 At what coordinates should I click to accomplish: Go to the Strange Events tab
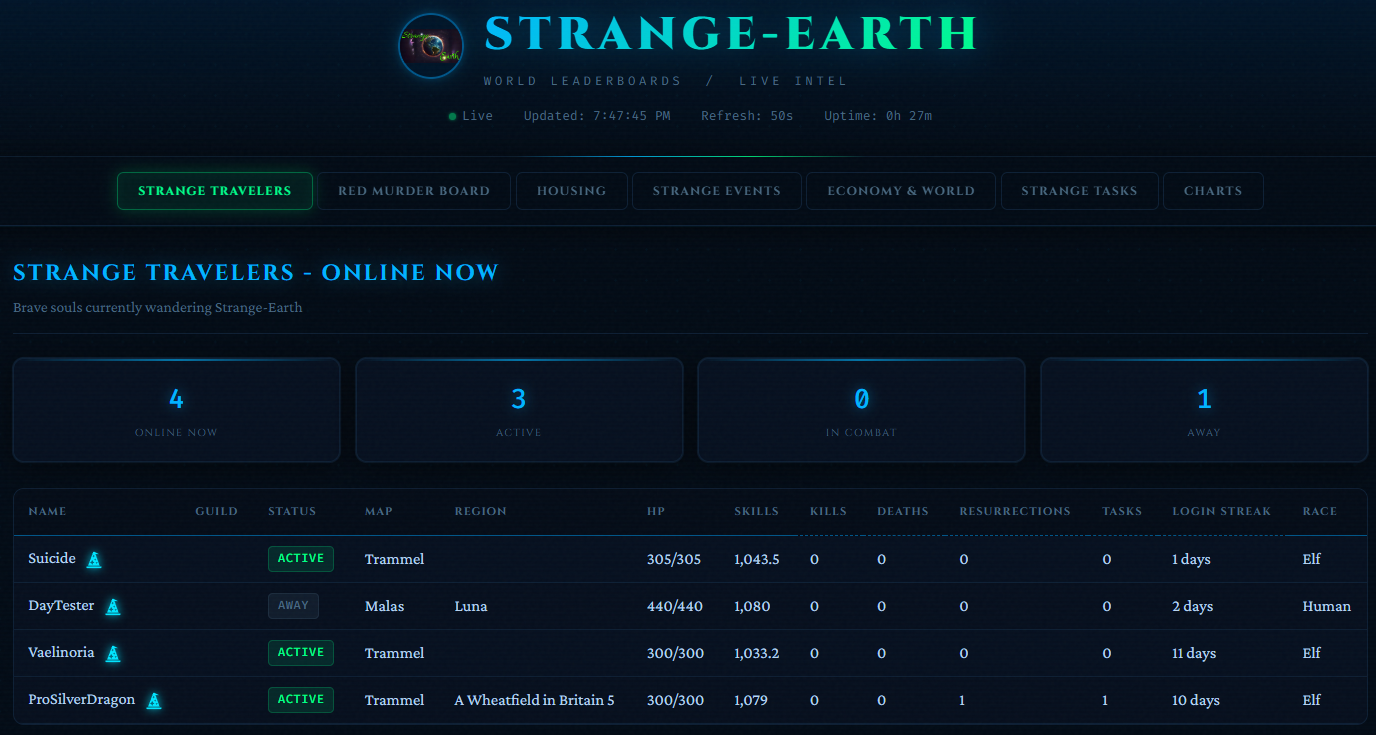click(716, 191)
